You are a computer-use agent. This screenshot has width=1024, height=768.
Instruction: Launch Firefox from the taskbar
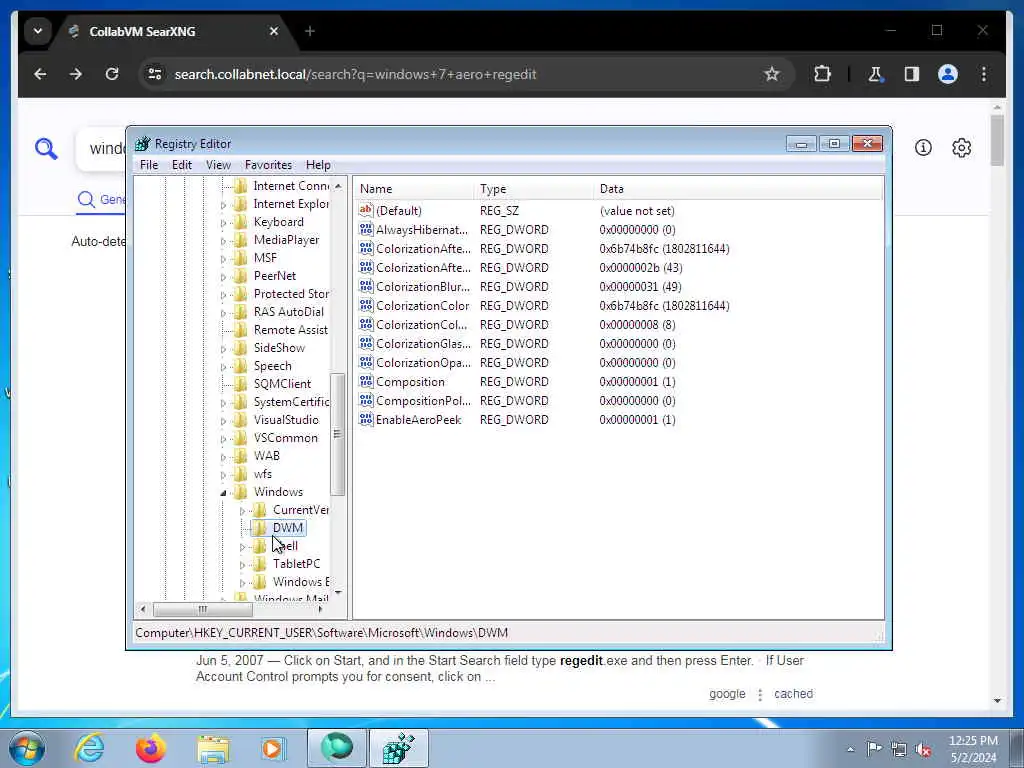pos(151,748)
